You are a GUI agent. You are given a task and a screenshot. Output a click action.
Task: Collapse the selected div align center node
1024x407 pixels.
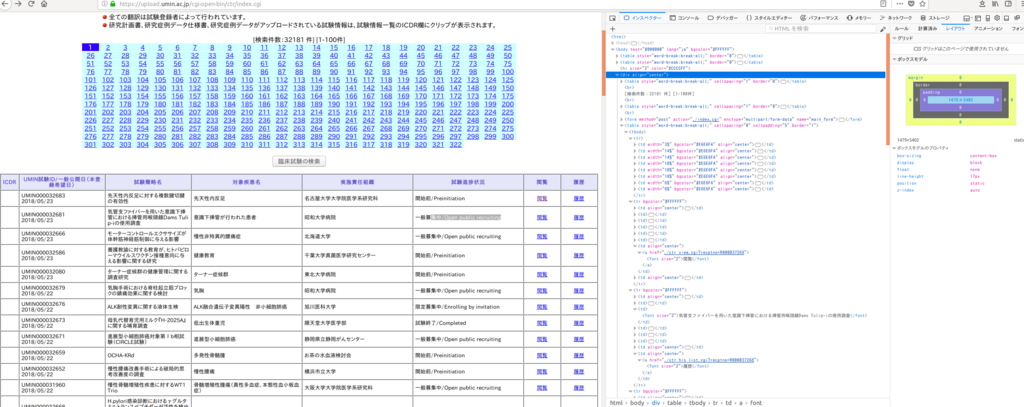617,74
